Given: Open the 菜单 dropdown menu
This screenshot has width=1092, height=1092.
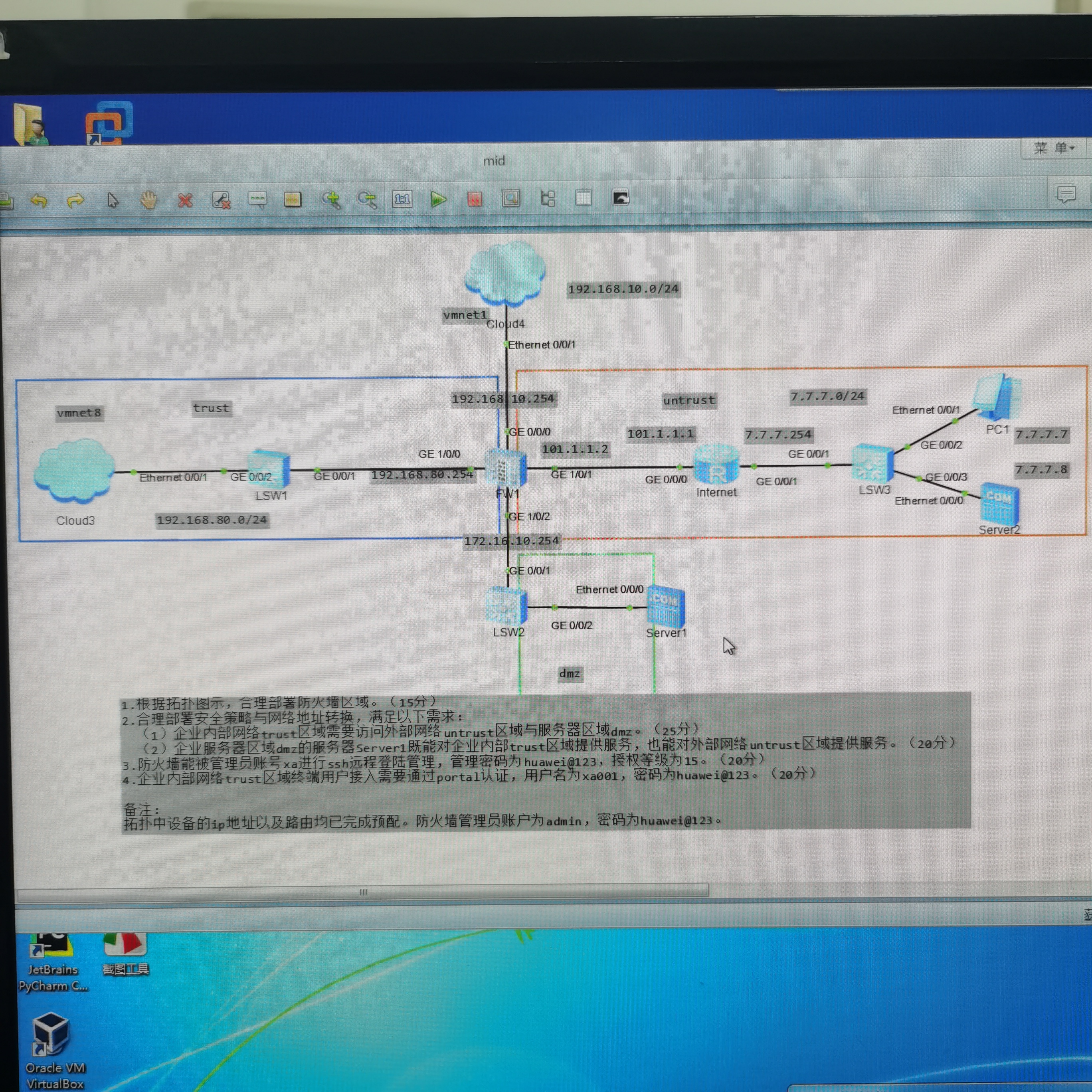Looking at the screenshot, I should click(x=1054, y=148).
